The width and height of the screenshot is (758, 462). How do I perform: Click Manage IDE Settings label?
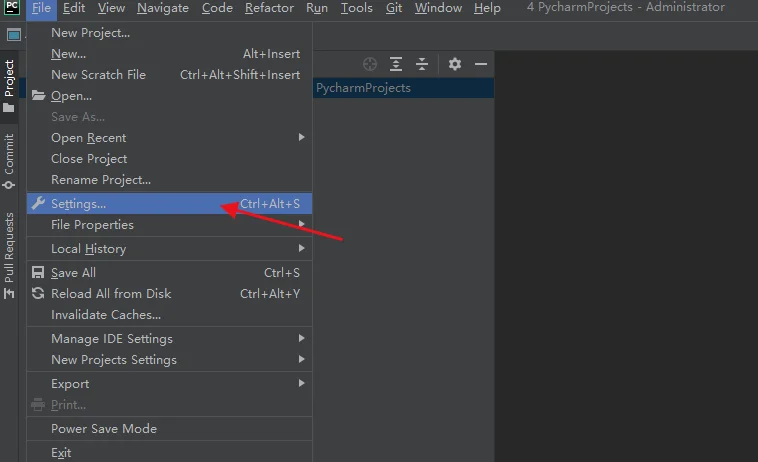click(x=112, y=339)
